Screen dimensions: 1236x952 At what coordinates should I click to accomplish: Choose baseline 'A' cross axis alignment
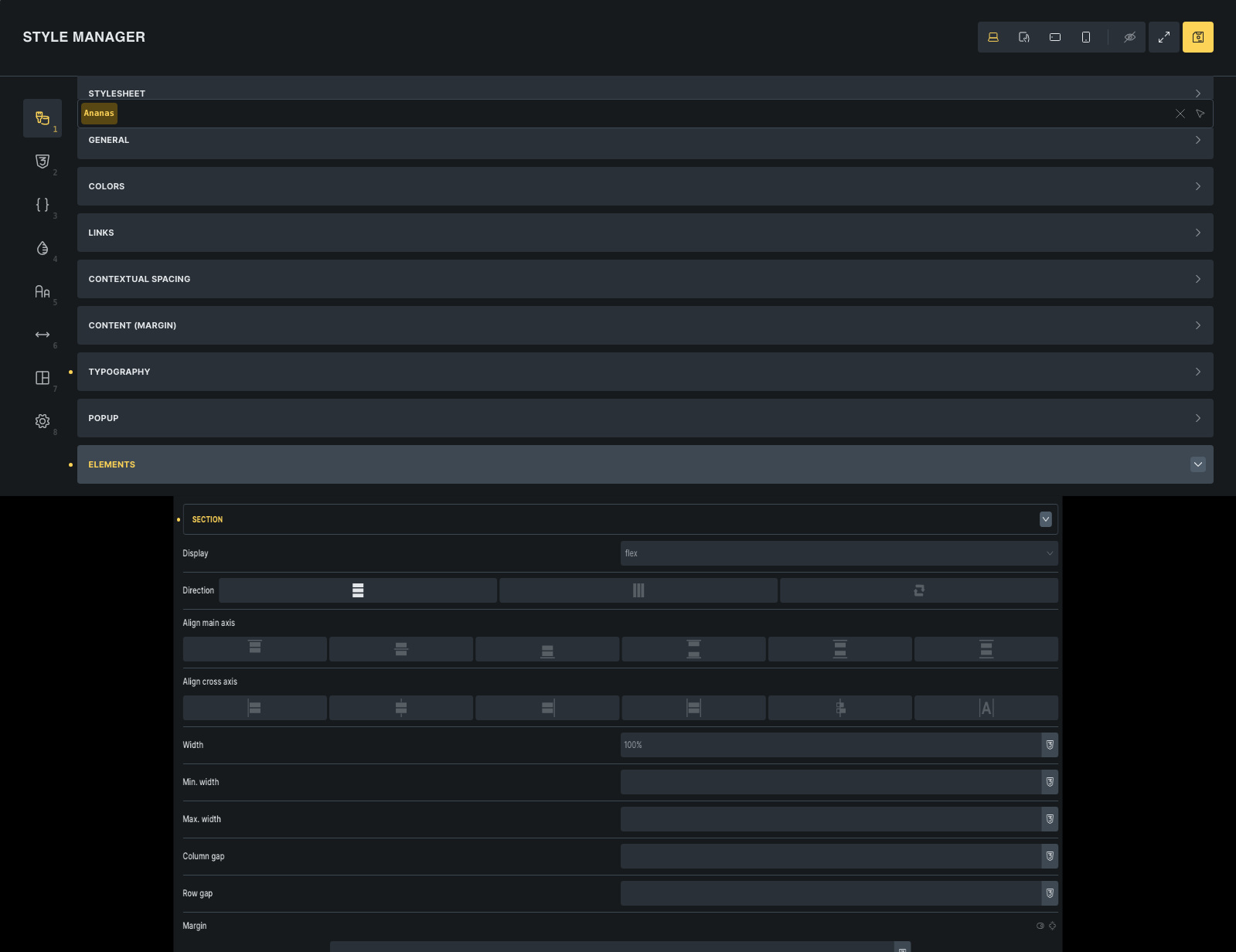(x=986, y=708)
